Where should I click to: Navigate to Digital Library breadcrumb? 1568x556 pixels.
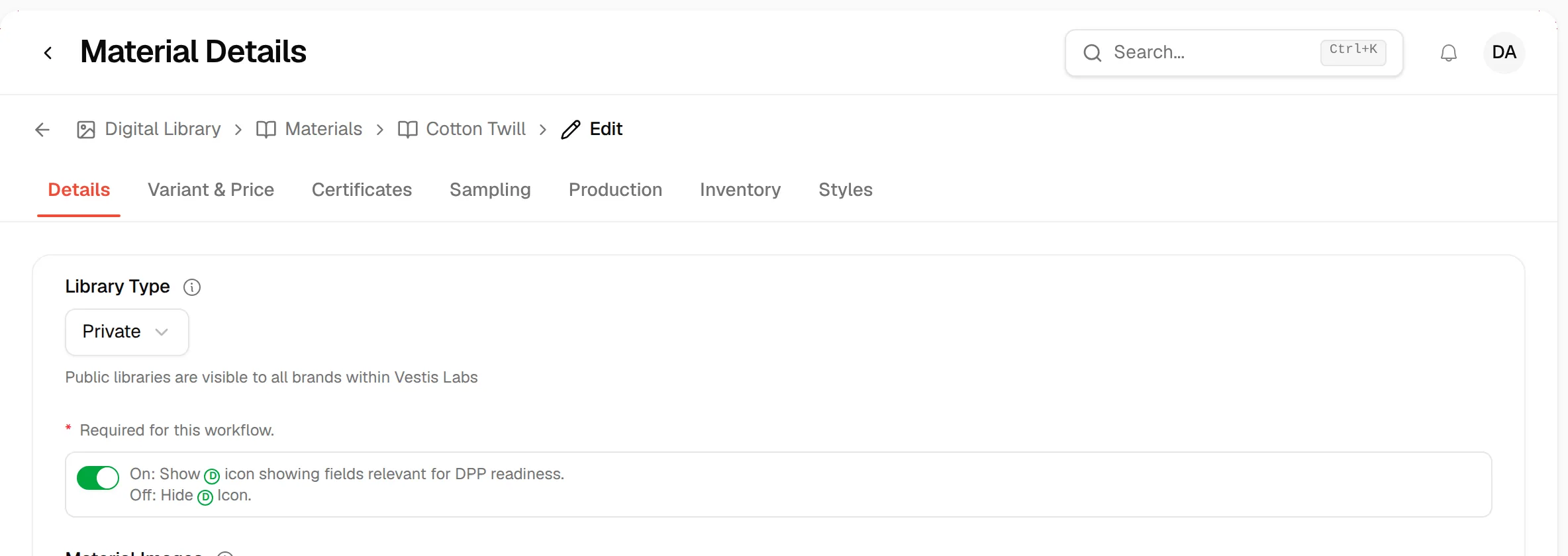click(x=163, y=129)
